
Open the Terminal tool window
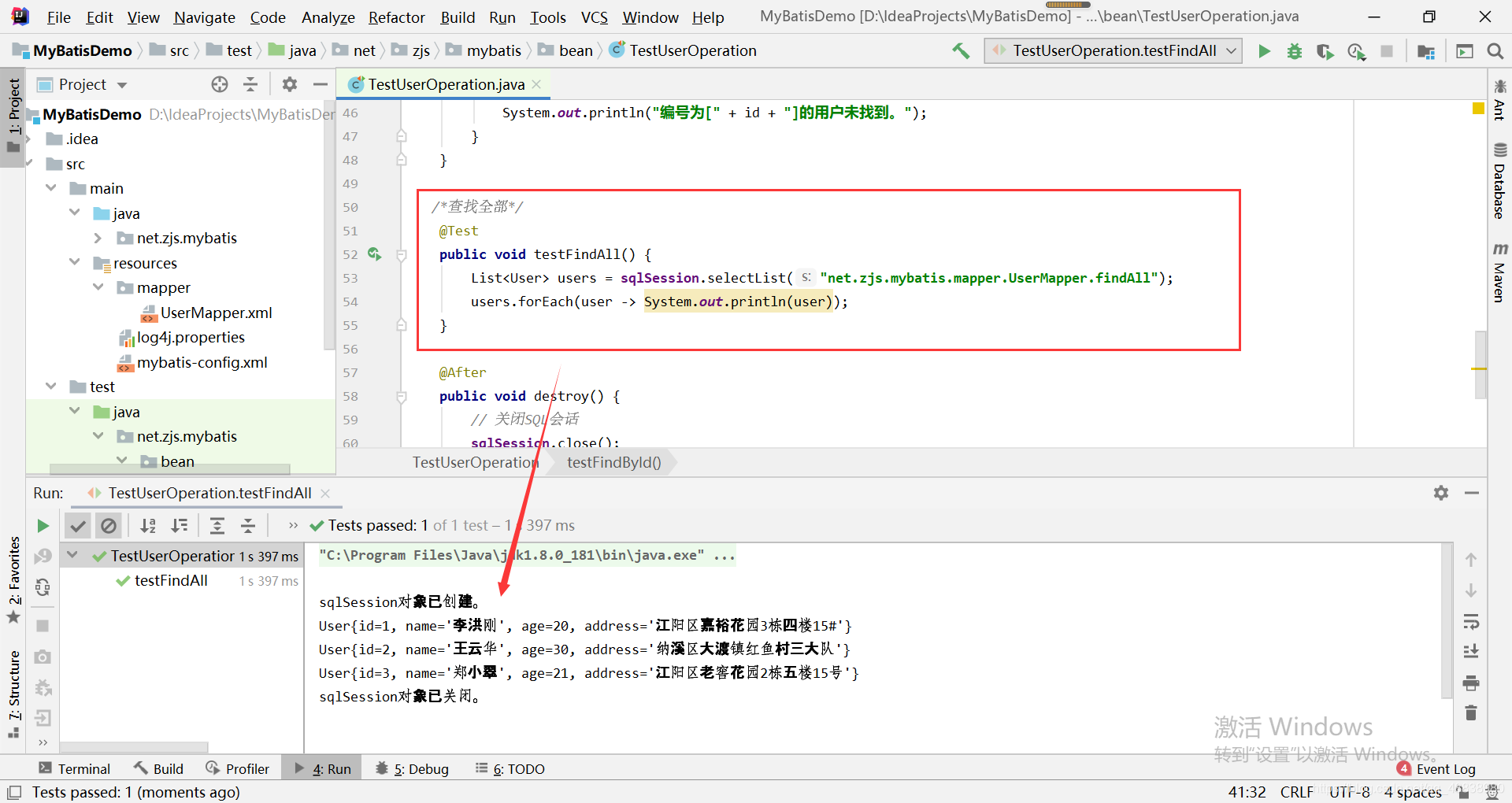click(75, 769)
